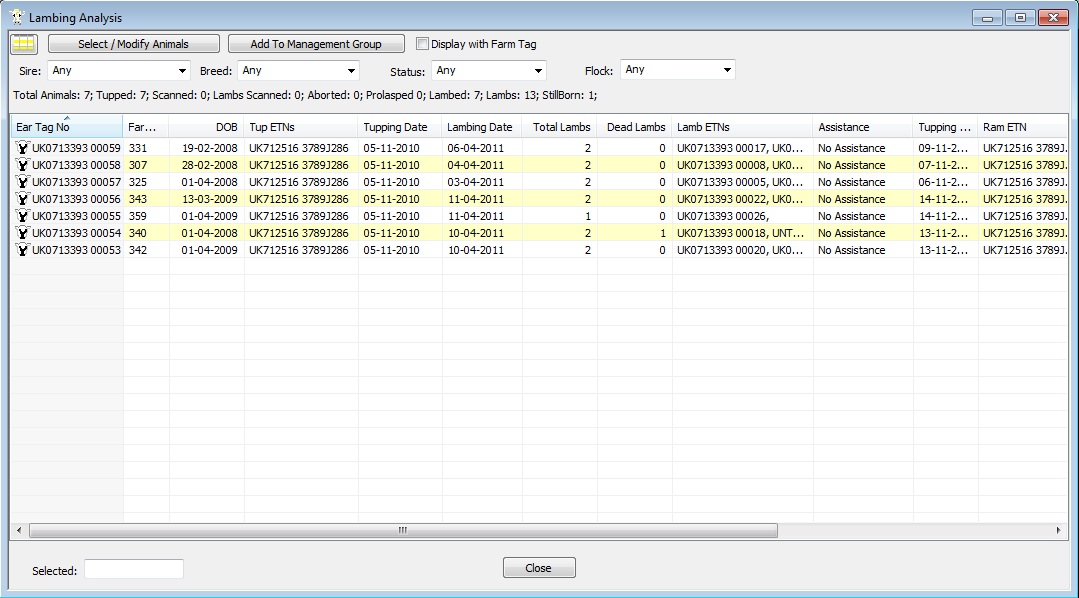This screenshot has width=1079, height=598.
Task: Click sheep icon for ear tag 00054
Action: point(23,233)
